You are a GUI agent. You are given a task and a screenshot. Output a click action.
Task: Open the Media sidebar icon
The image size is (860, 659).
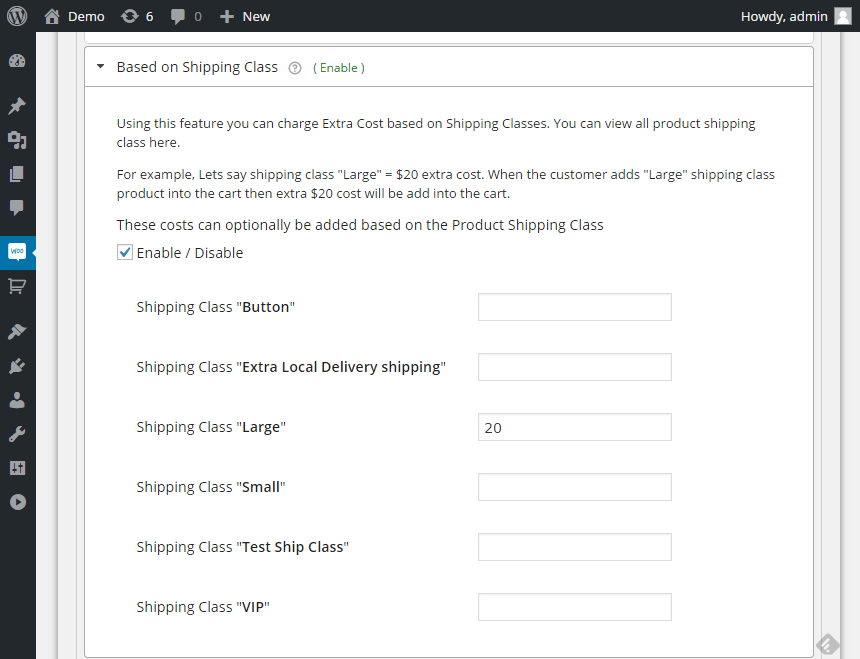click(17, 140)
